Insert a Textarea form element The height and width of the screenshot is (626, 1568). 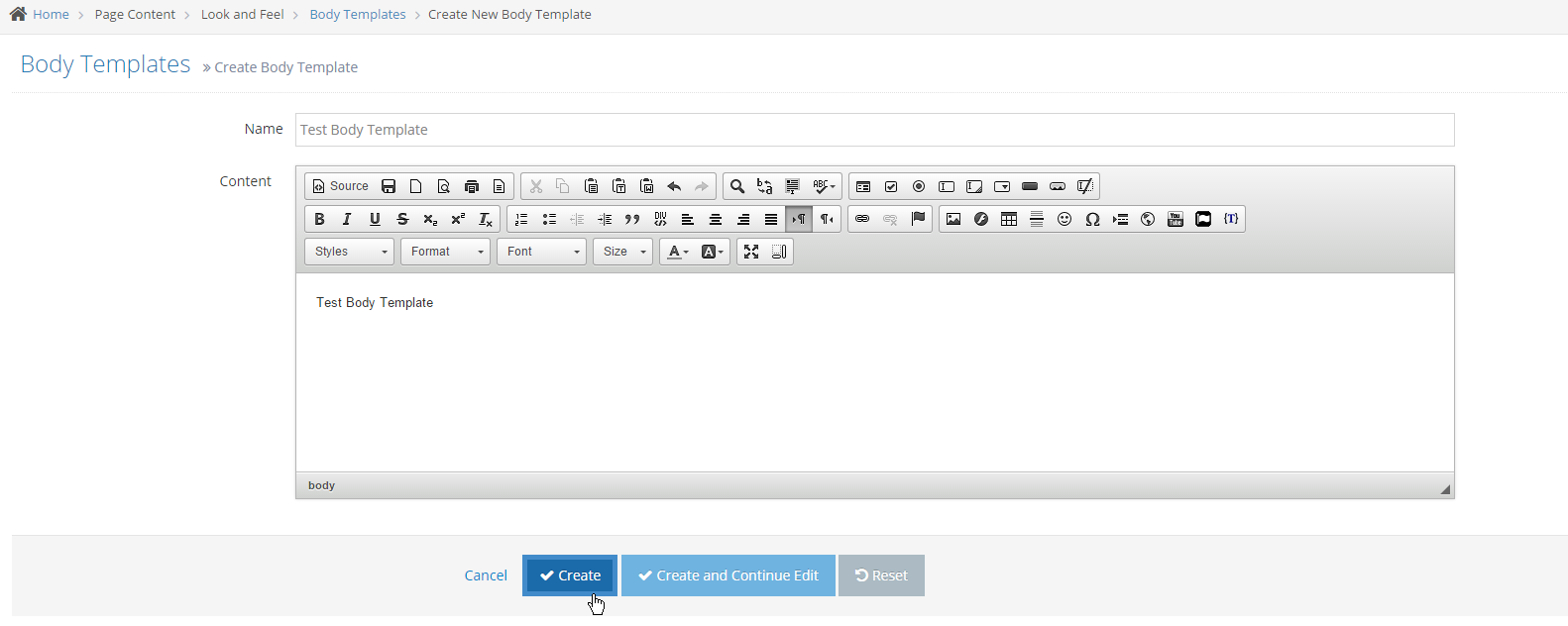[x=974, y=186]
